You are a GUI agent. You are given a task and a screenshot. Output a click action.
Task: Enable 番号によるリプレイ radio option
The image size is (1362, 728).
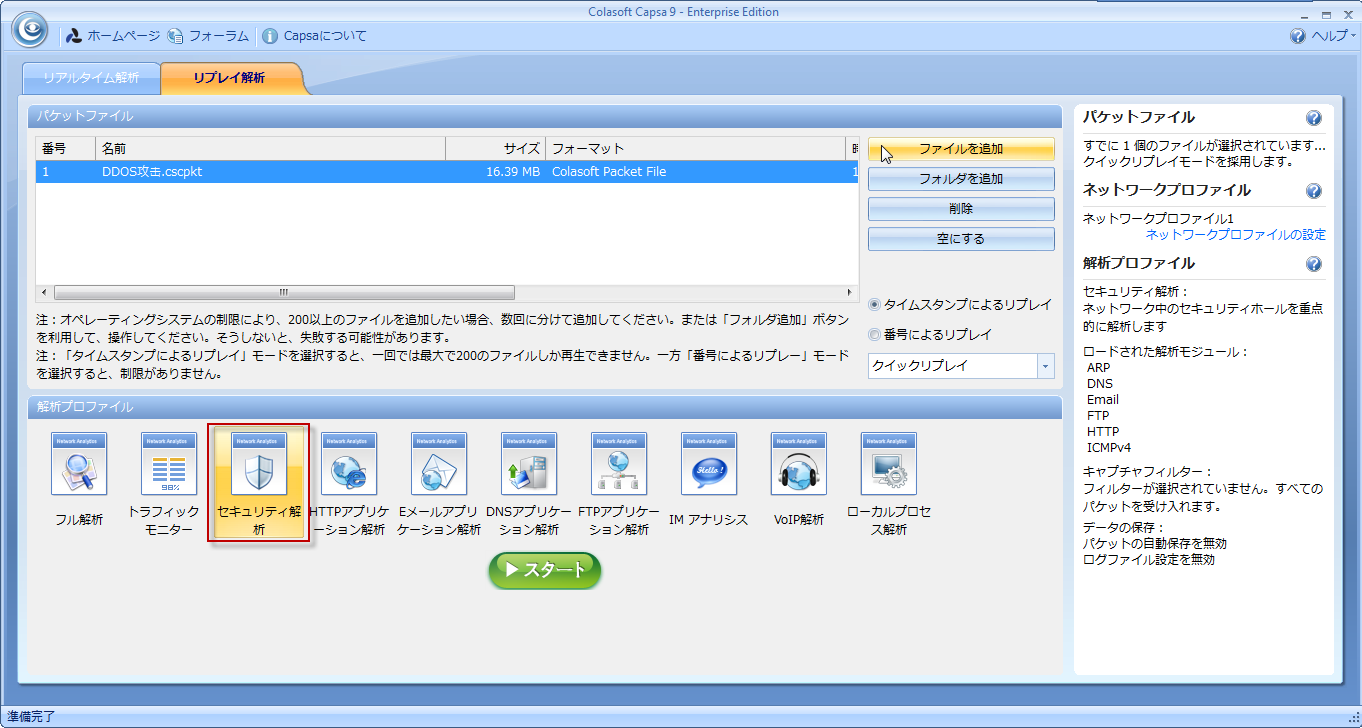click(x=875, y=335)
